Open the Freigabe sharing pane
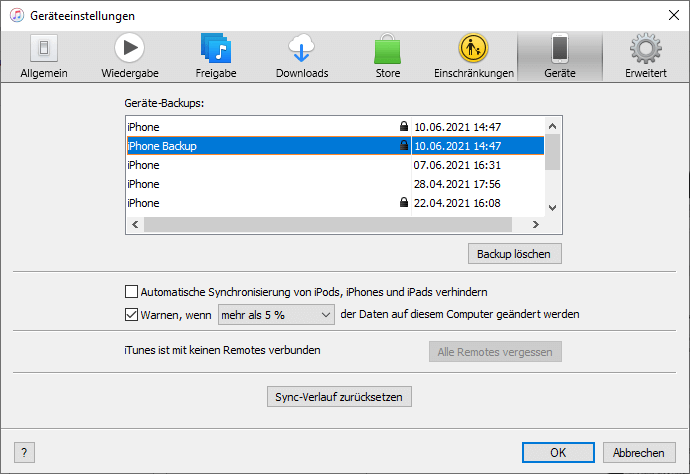The width and height of the screenshot is (690, 474). click(x=216, y=56)
